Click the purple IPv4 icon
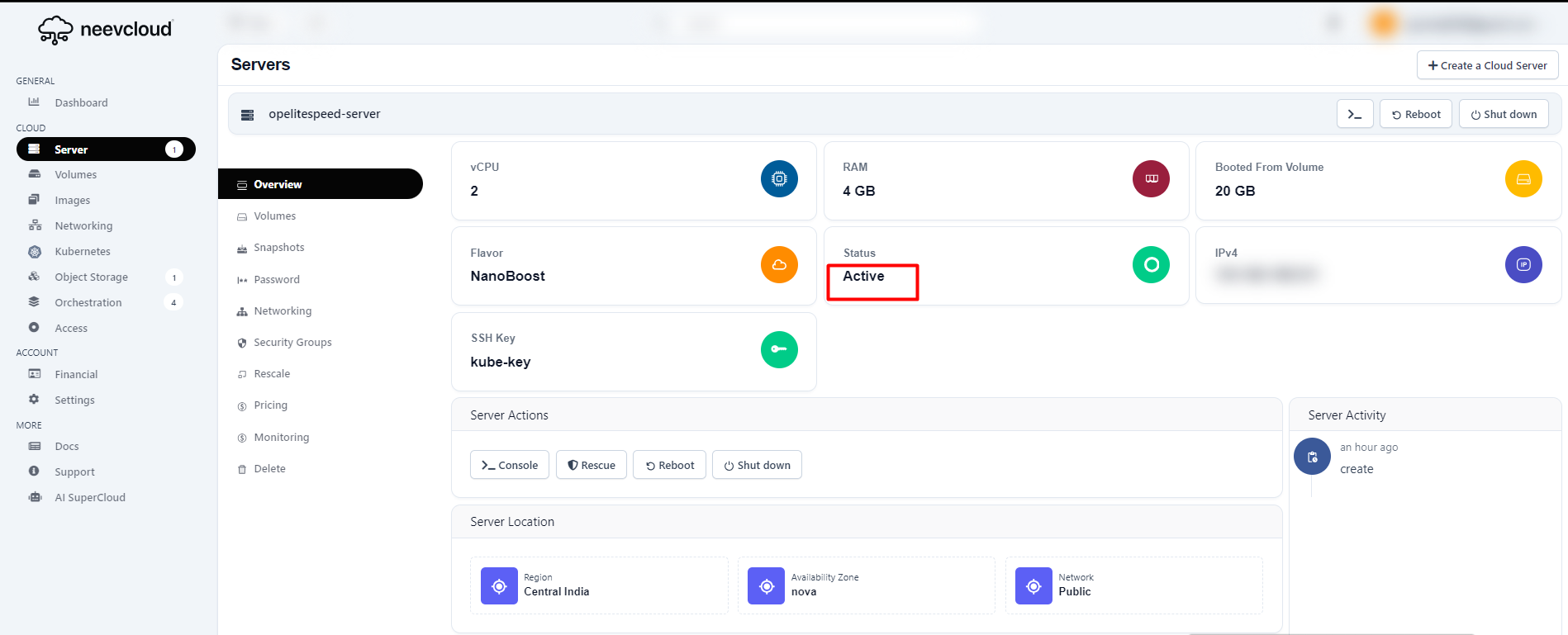The width and height of the screenshot is (1568, 635). click(1523, 264)
